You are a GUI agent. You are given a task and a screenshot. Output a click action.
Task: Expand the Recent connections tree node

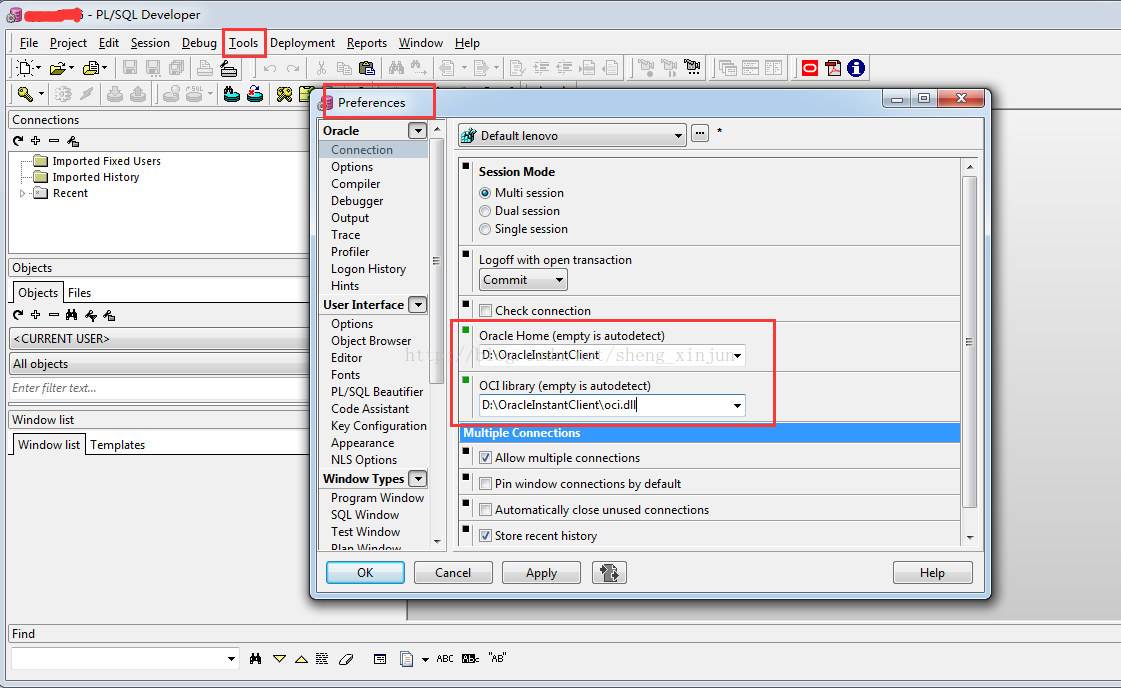(22, 193)
